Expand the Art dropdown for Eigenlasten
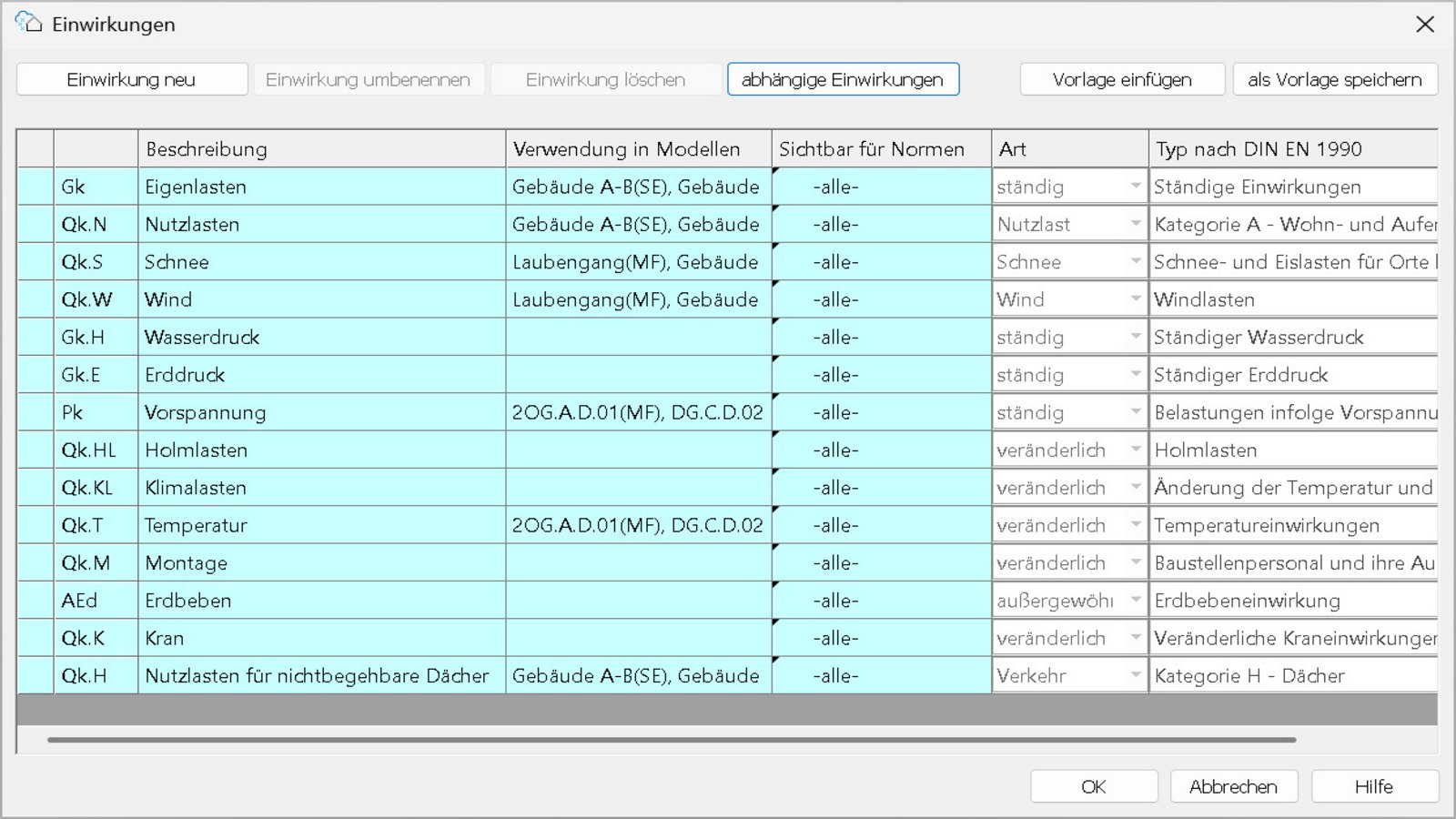The width and height of the screenshot is (1456, 819). pos(1135,187)
